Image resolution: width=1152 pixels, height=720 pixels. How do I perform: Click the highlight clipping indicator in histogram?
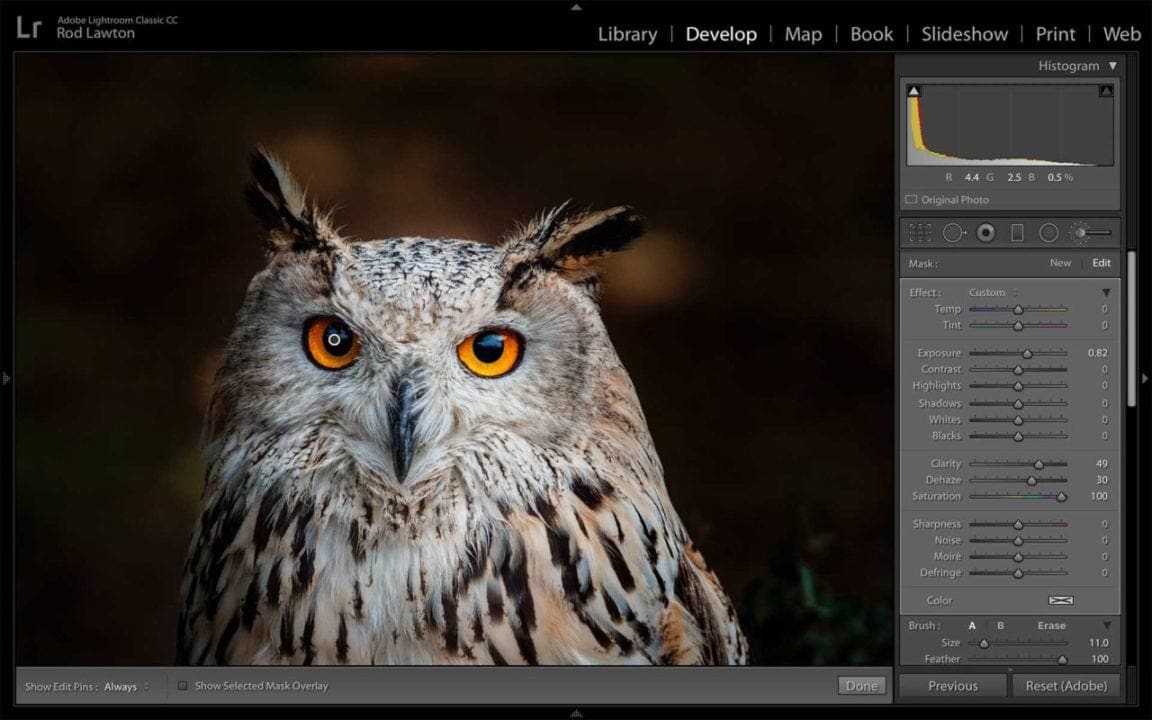point(1106,91)
